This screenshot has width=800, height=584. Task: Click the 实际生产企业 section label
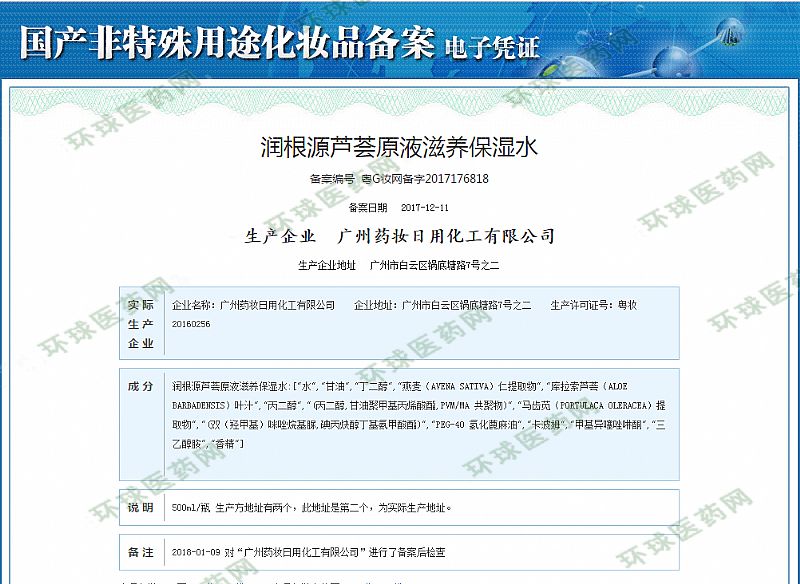[140, 324]
